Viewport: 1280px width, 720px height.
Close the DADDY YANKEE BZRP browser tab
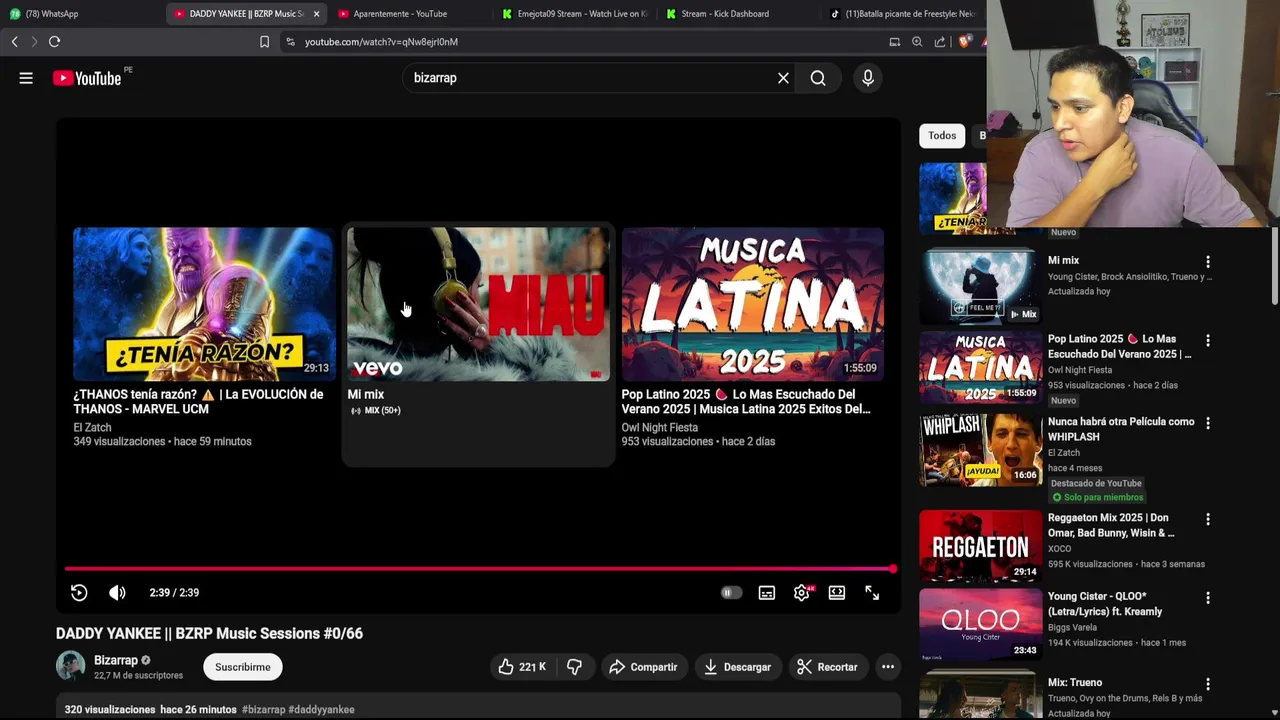pos(316,14)
